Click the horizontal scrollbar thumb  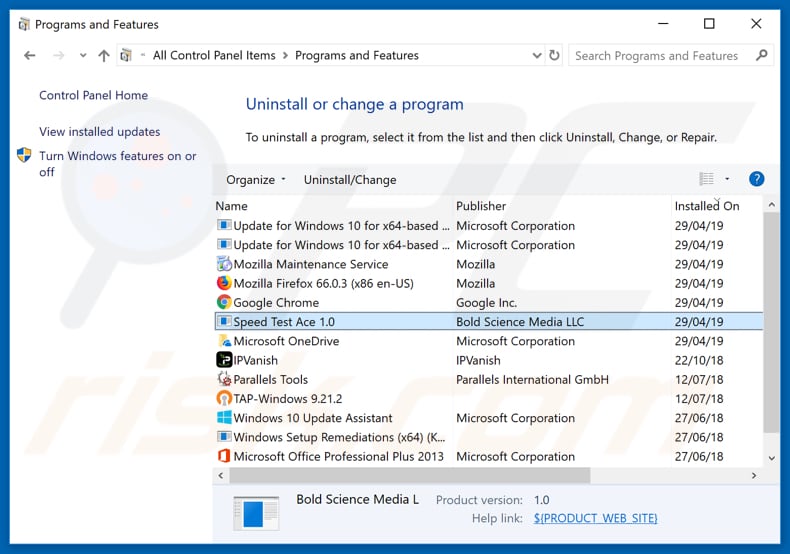pyautogui.click(x=410, y=475)
